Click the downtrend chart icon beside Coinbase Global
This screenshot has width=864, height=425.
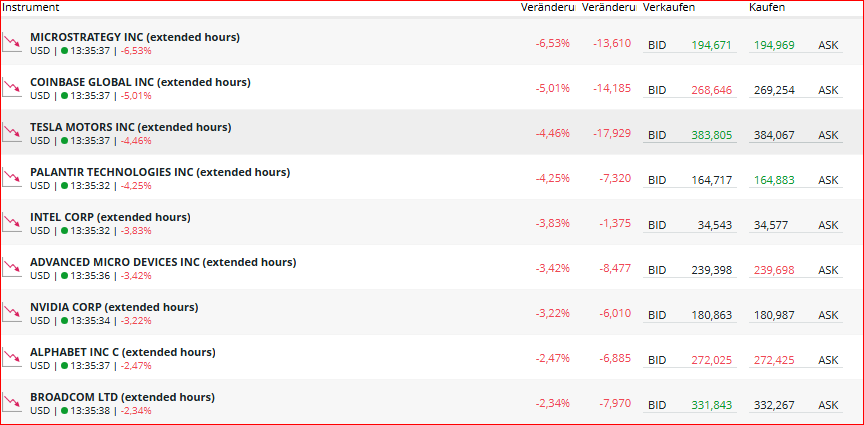[12, 88]
